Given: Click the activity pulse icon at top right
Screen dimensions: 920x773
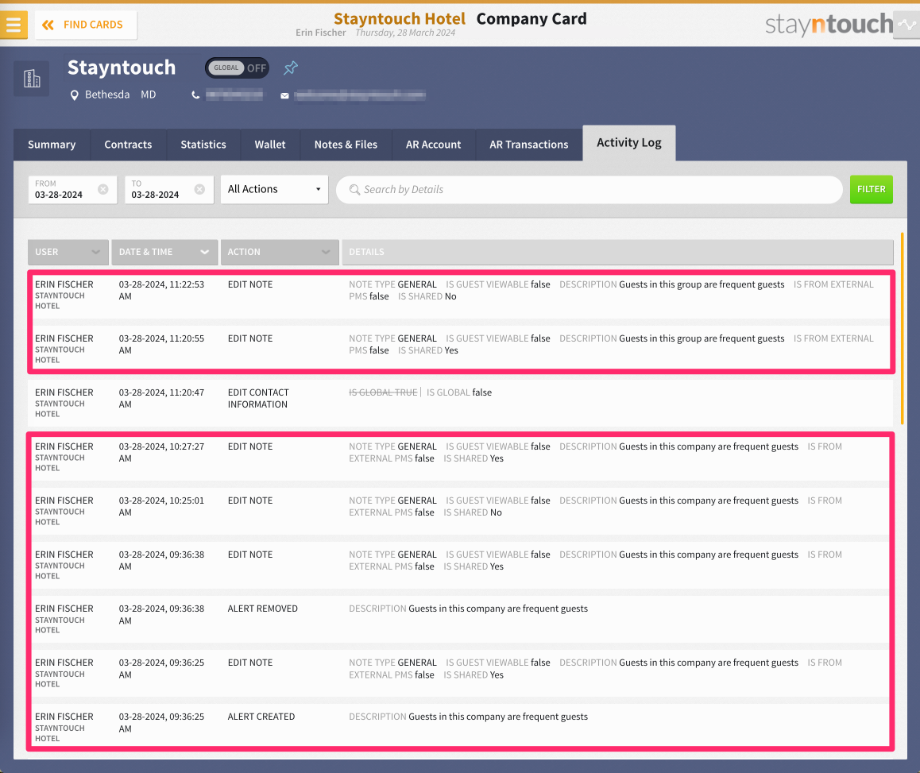Looking at the screenshot, I should coord(907,25).
